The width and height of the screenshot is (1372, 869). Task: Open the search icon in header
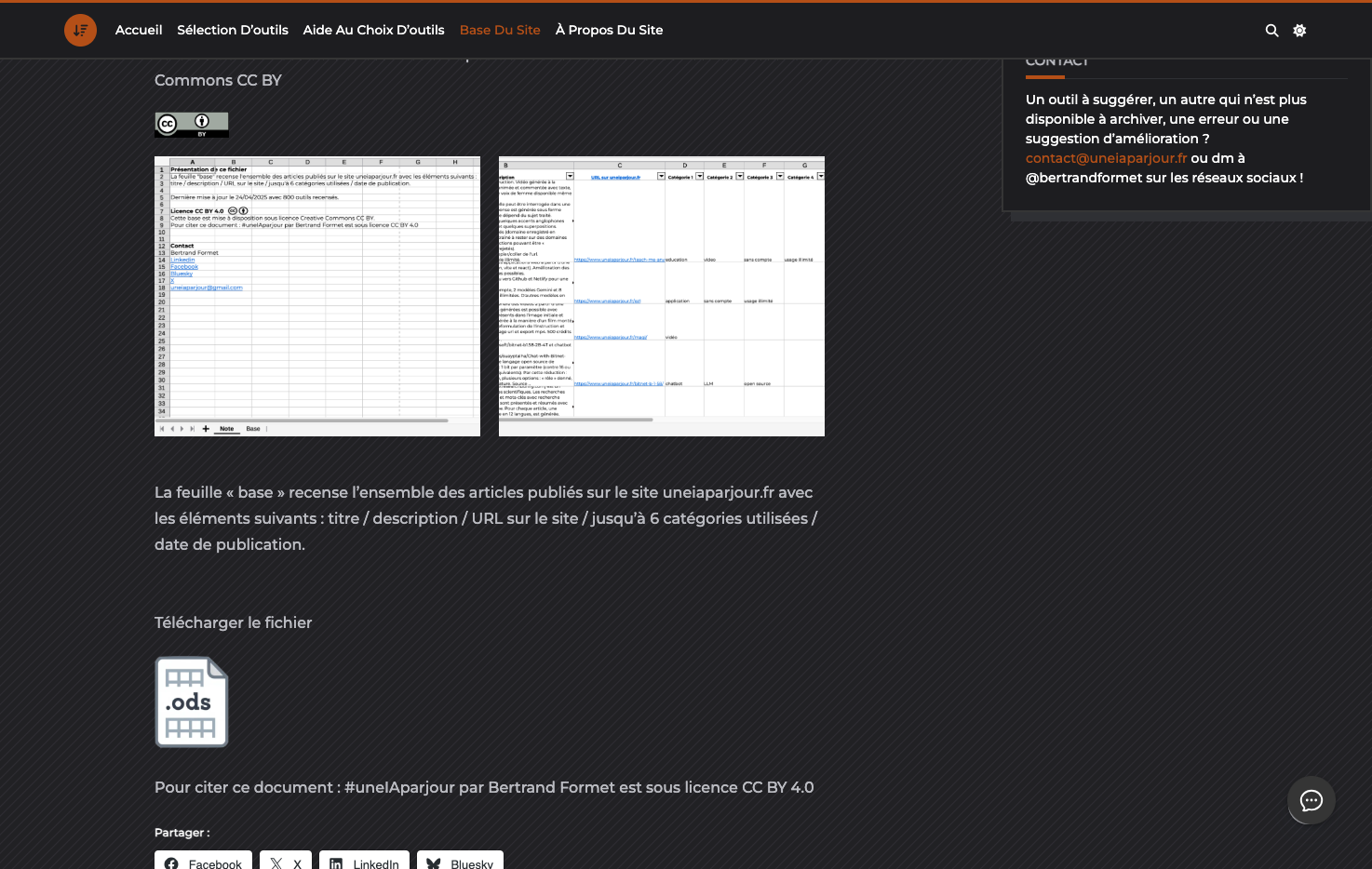(x=1271, y=31)
